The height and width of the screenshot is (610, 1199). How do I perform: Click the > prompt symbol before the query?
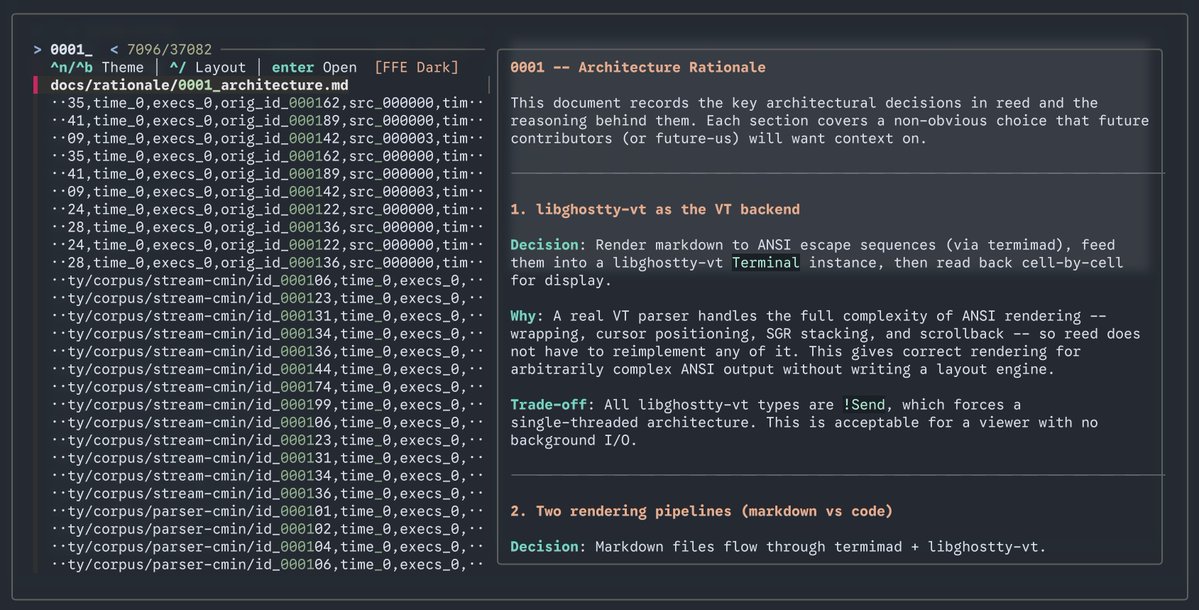[37, 50]
